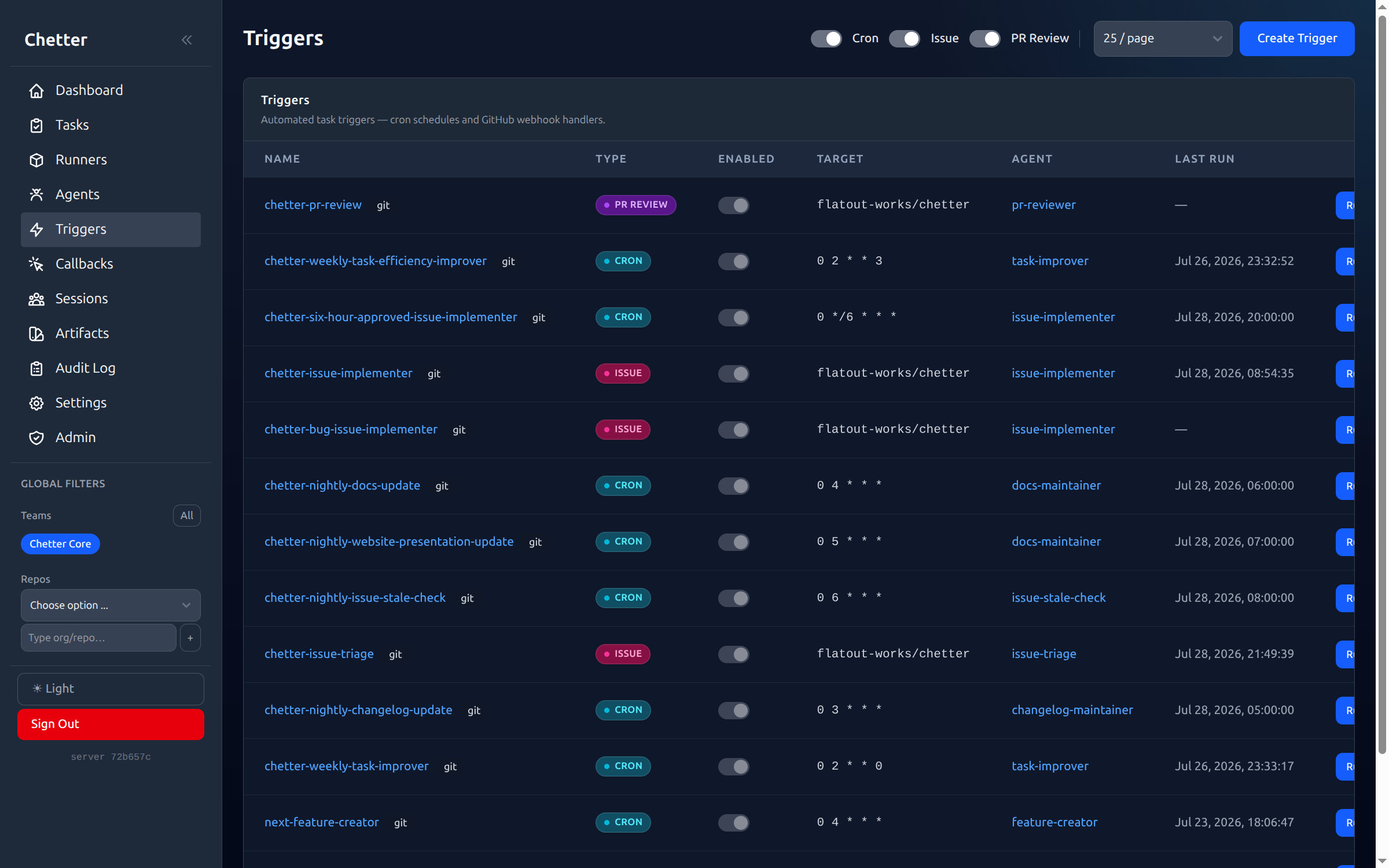Screen dimensions: 1389x868
Task: Click the Admin shield icon
Action: pos(36,438)
